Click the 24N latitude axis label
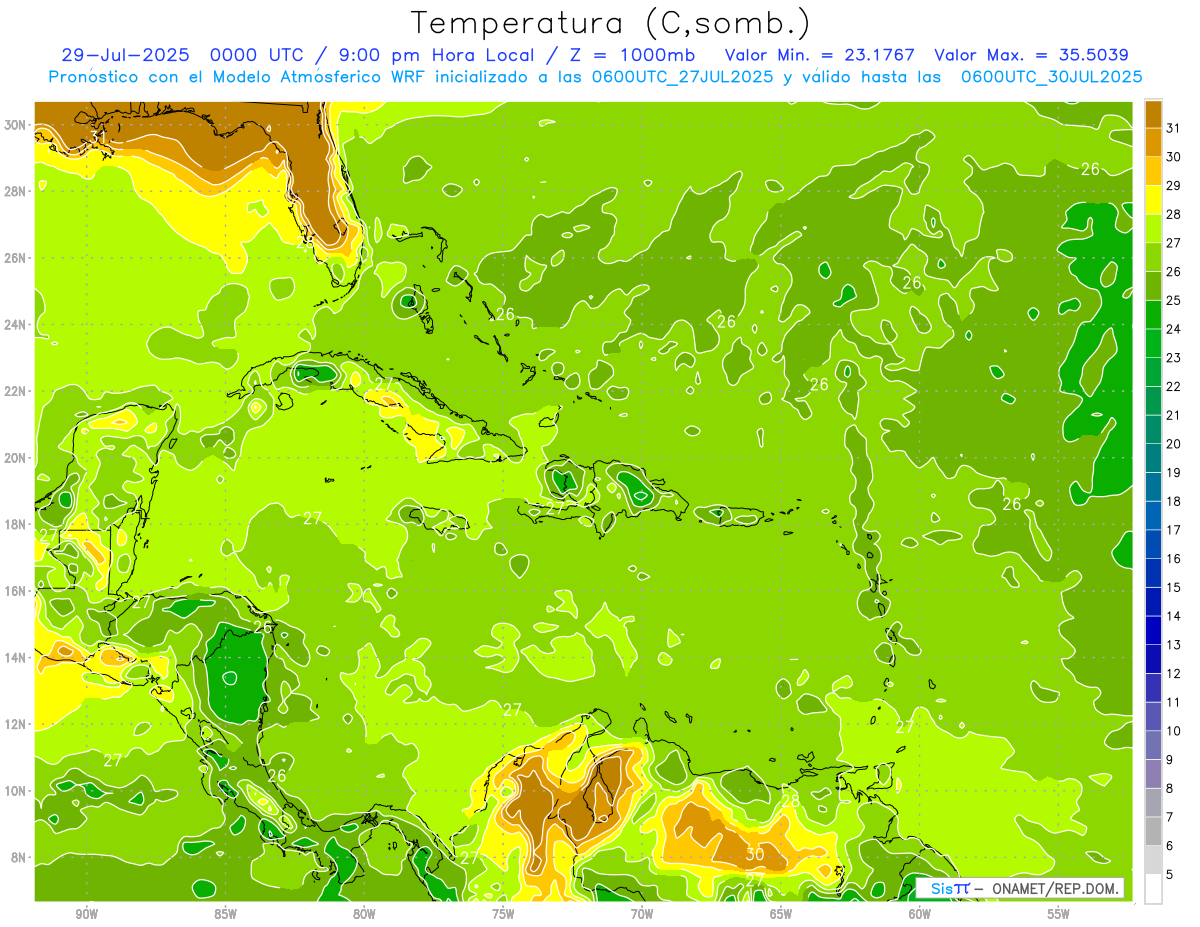 pos(16,325)
